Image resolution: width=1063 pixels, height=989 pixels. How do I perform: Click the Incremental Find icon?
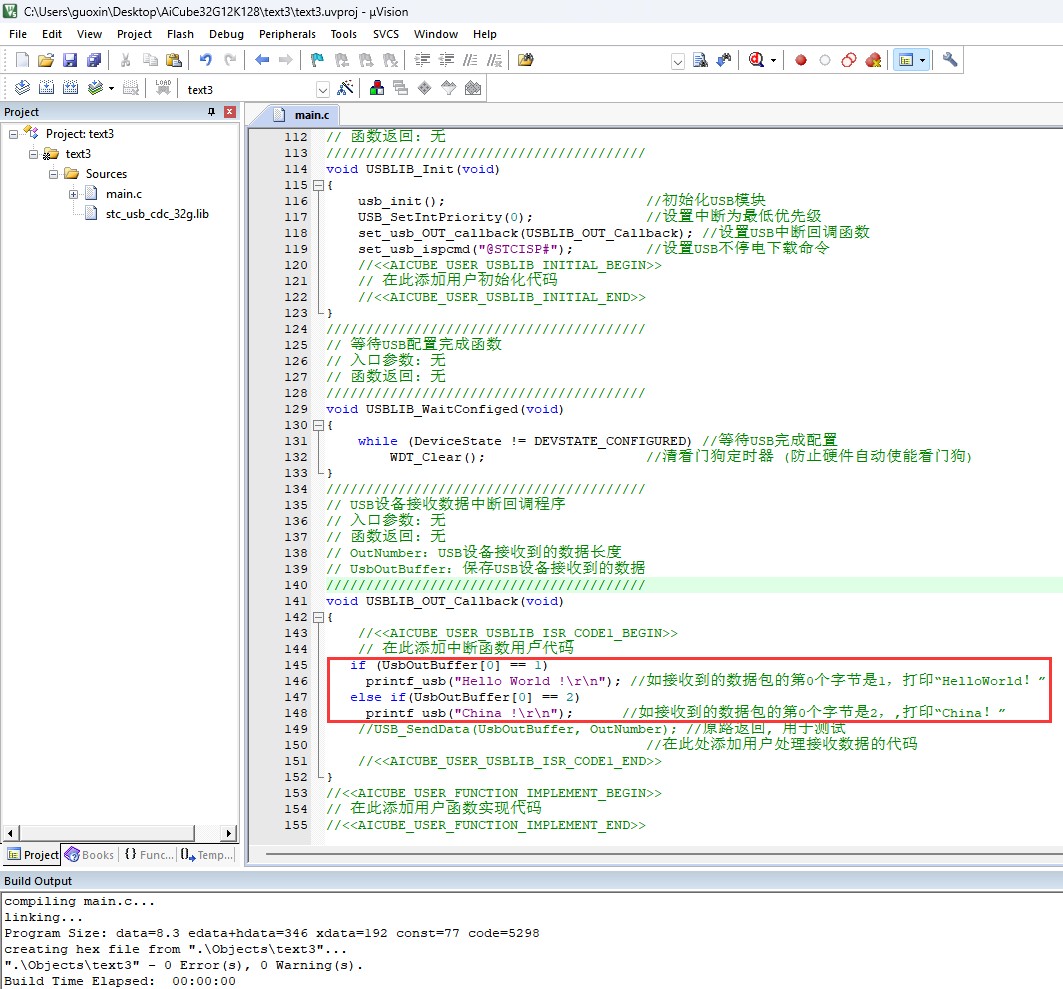pyautogui.click(x=724, y=60)
